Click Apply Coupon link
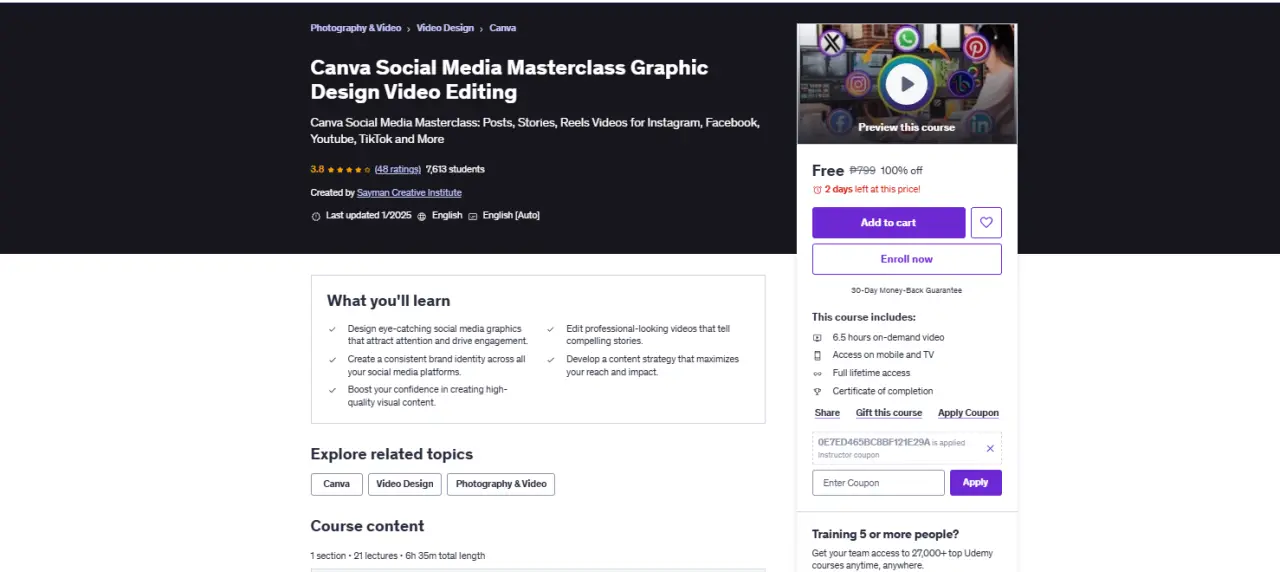This screenshot has width=1280, height=572. [968, 413]
